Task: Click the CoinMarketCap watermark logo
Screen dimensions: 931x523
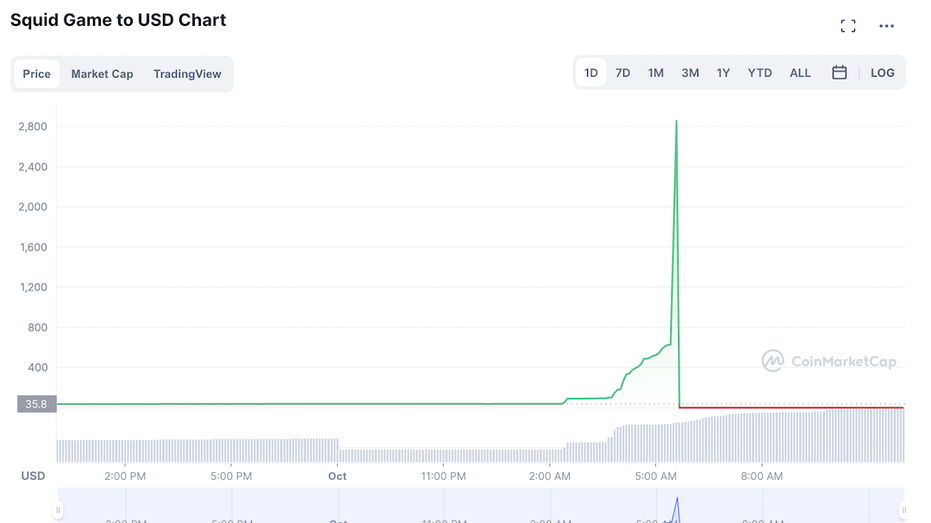Action: coord(829,361)
